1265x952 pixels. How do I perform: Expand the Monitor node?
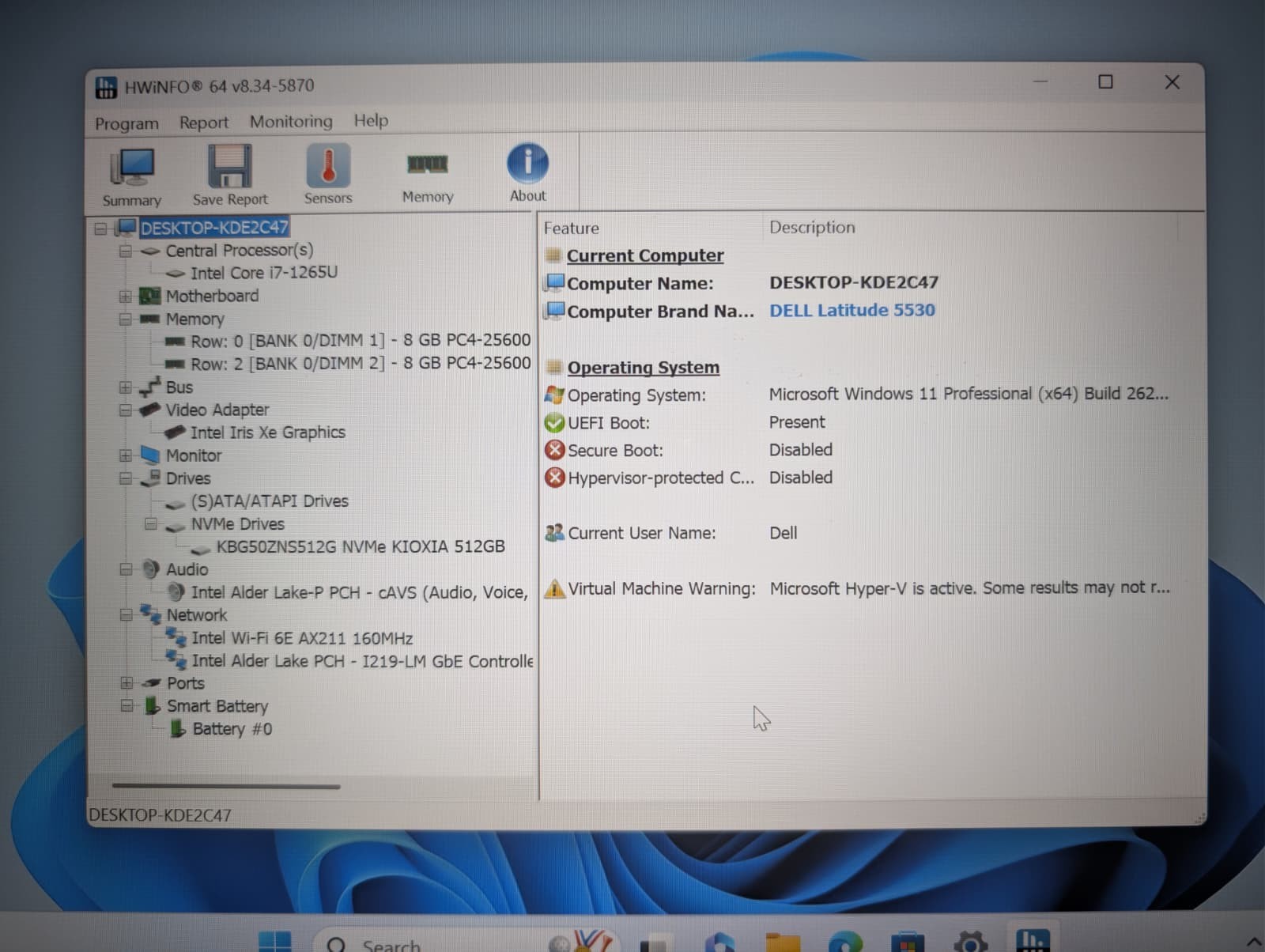coord(126,456)
